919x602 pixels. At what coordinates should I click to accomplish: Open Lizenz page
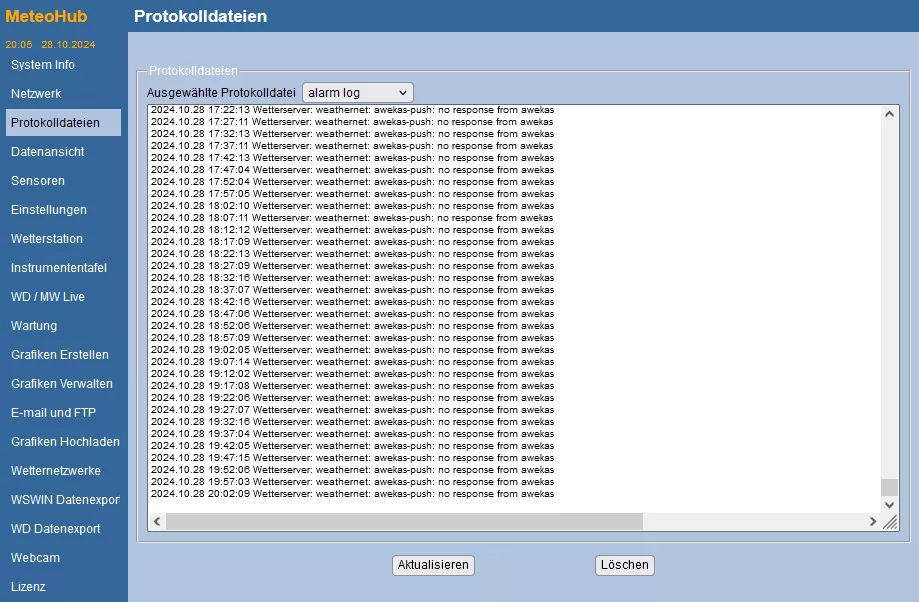(x=28, y=587)
